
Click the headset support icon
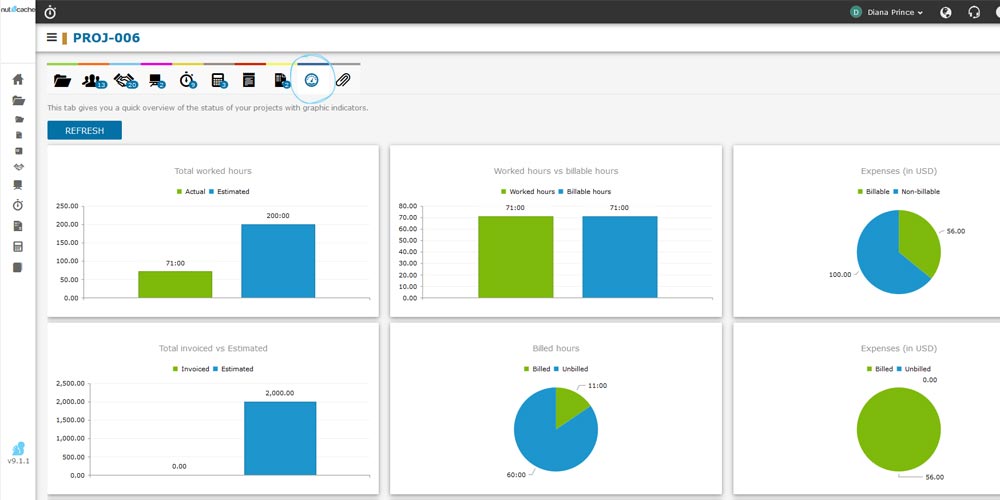coord(974,12)
